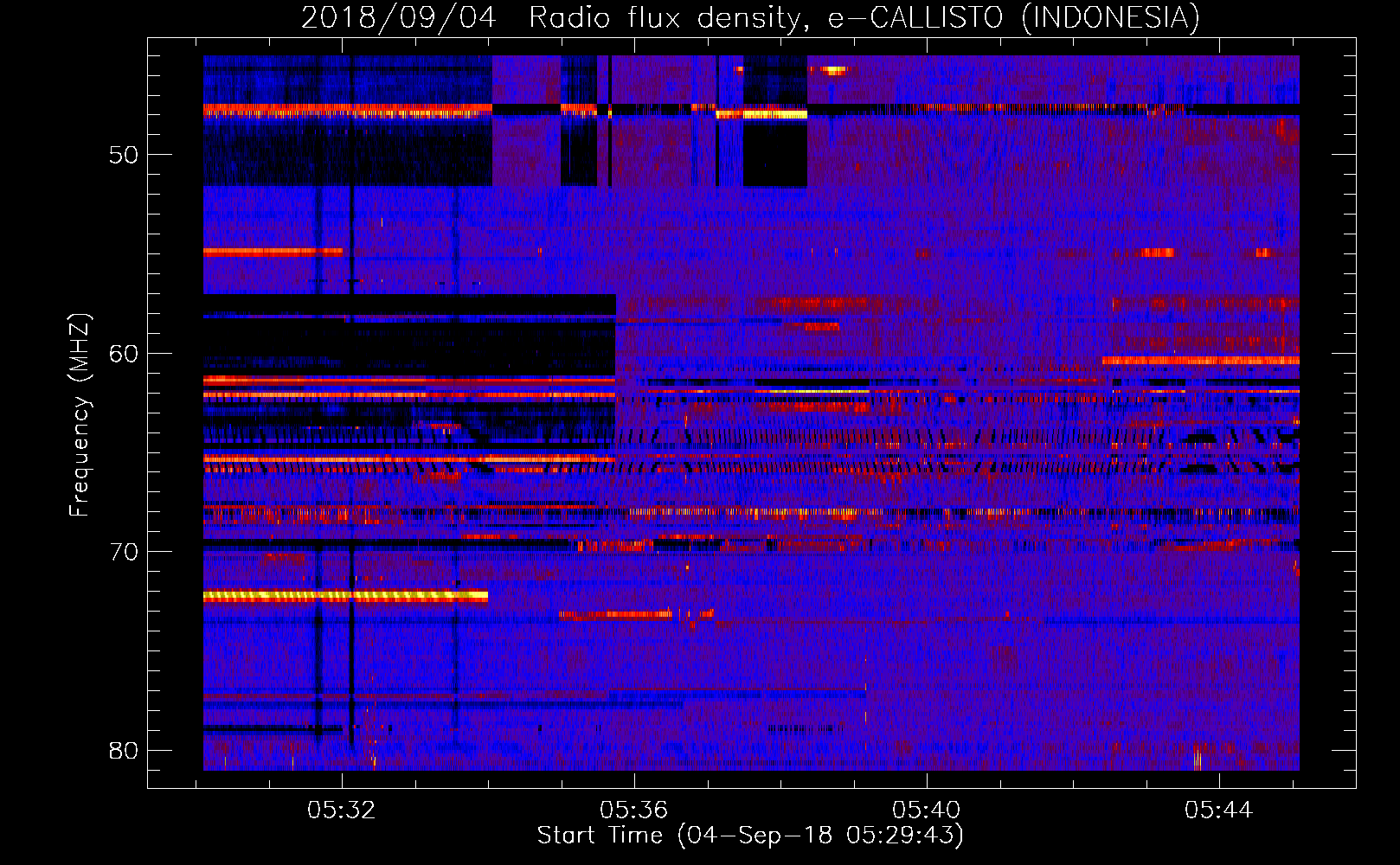This screenshot has width=1400, height=865.
Task: Click the '80' frequency axis label
Action: pos(124,750)
